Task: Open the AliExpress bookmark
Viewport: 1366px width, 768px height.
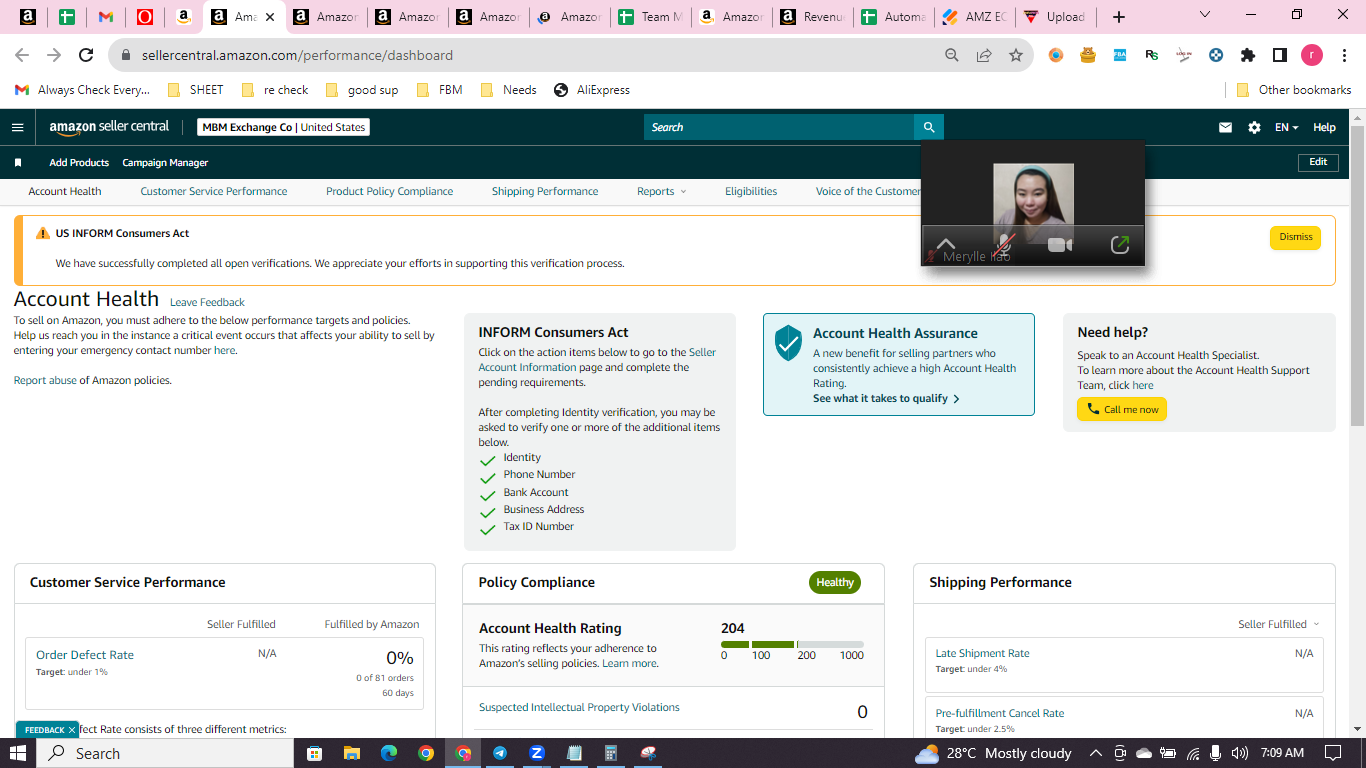Action: click(591, 90)
